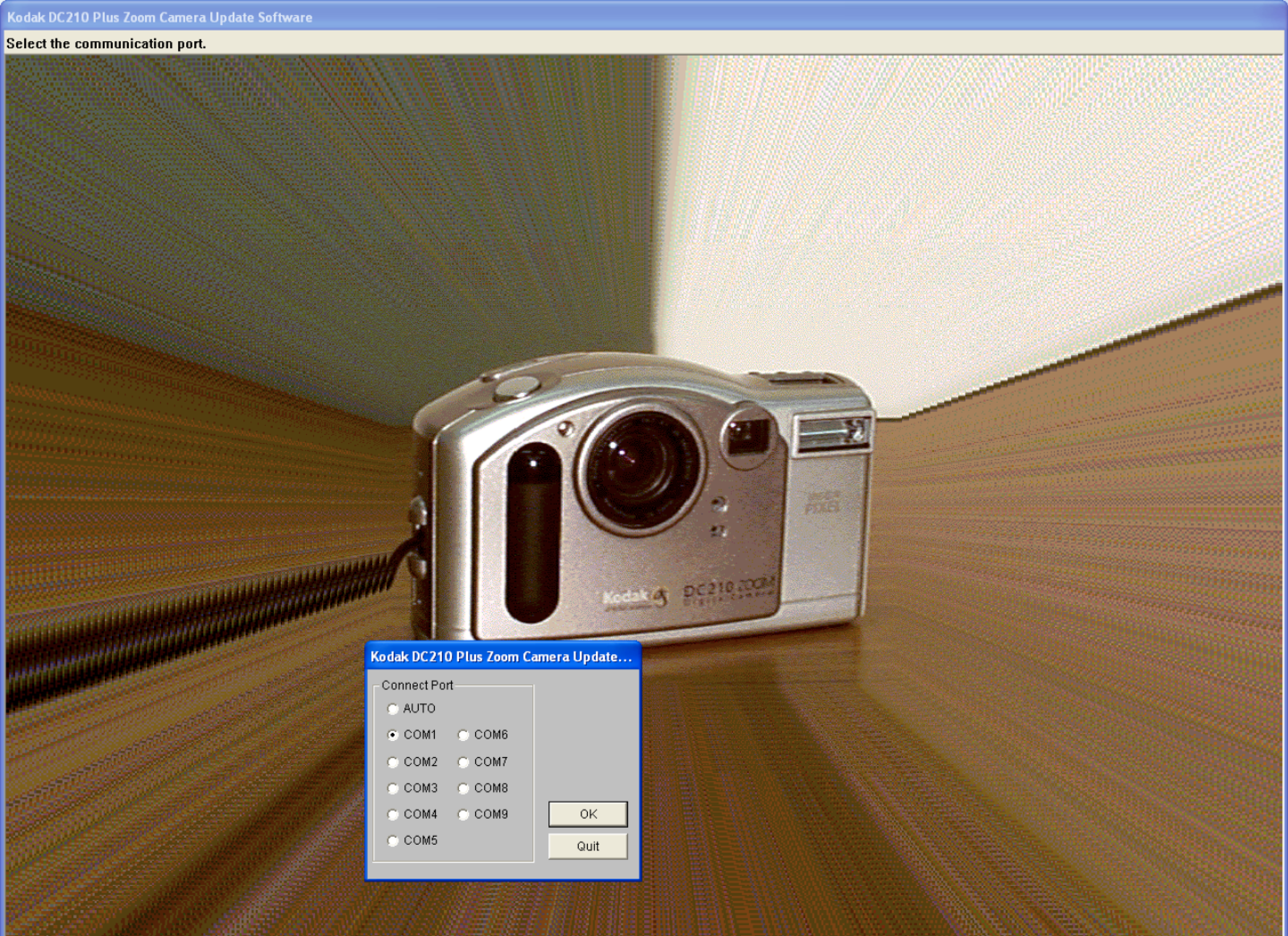
Task: Click the port dialog title bar
Action: pyautogui.click(x=503, y=656)
